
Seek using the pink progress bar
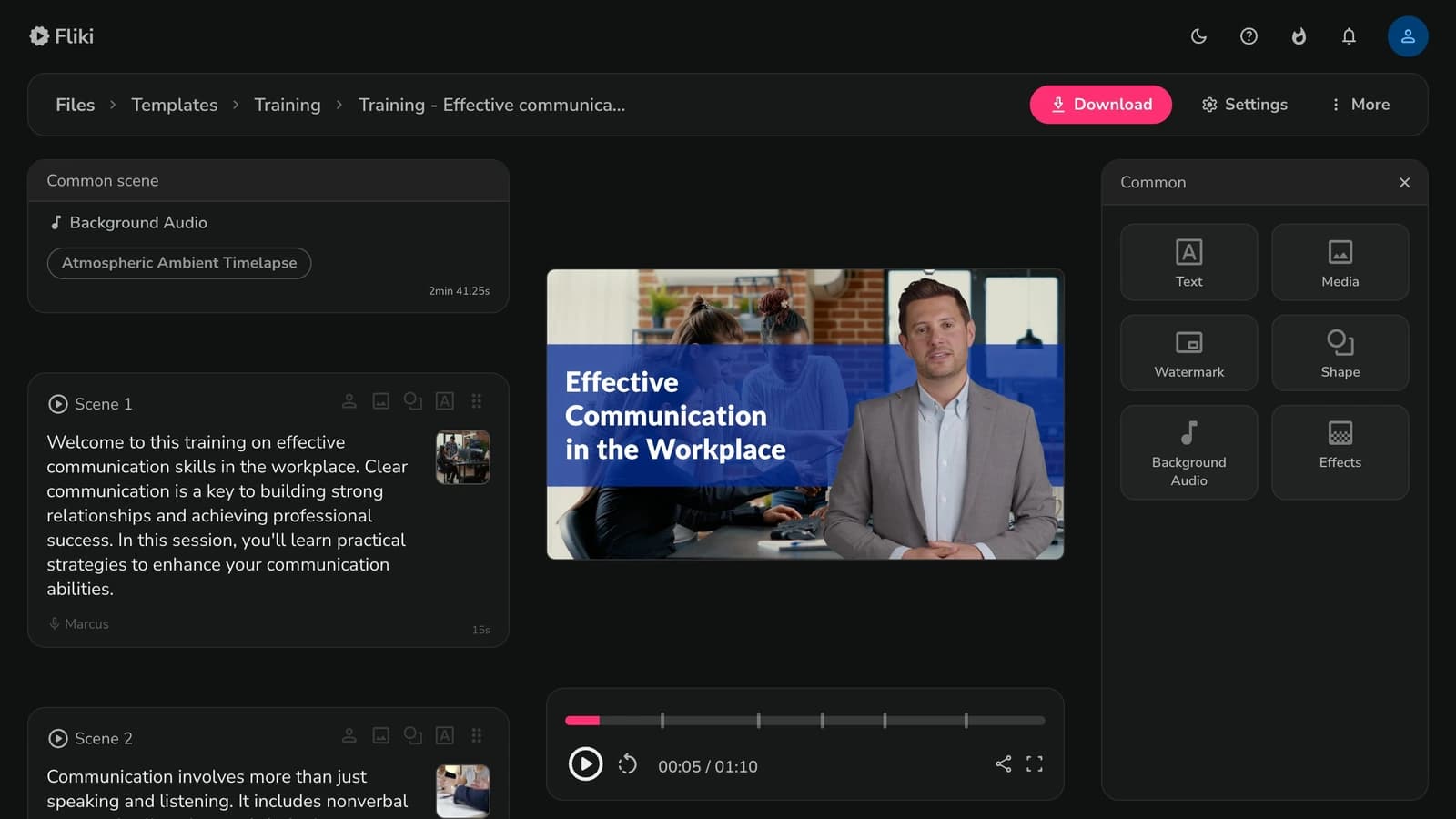582,720
